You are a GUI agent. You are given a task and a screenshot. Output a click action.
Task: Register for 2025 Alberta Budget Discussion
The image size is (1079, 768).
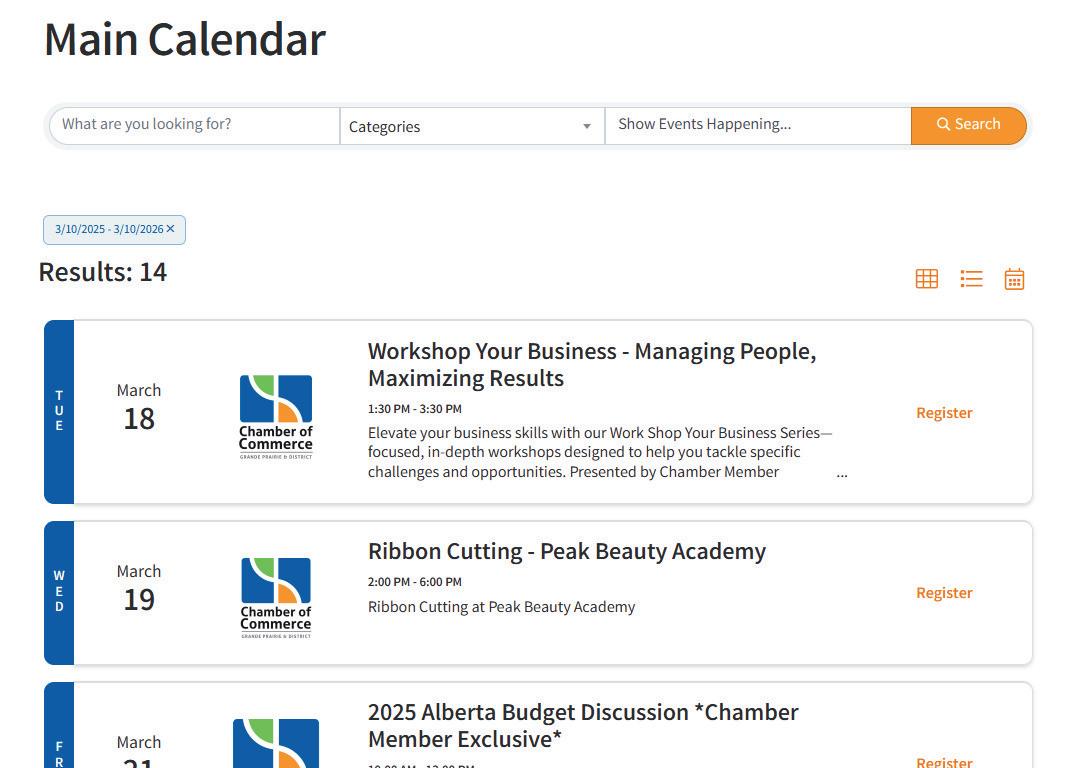pos(944,761)
